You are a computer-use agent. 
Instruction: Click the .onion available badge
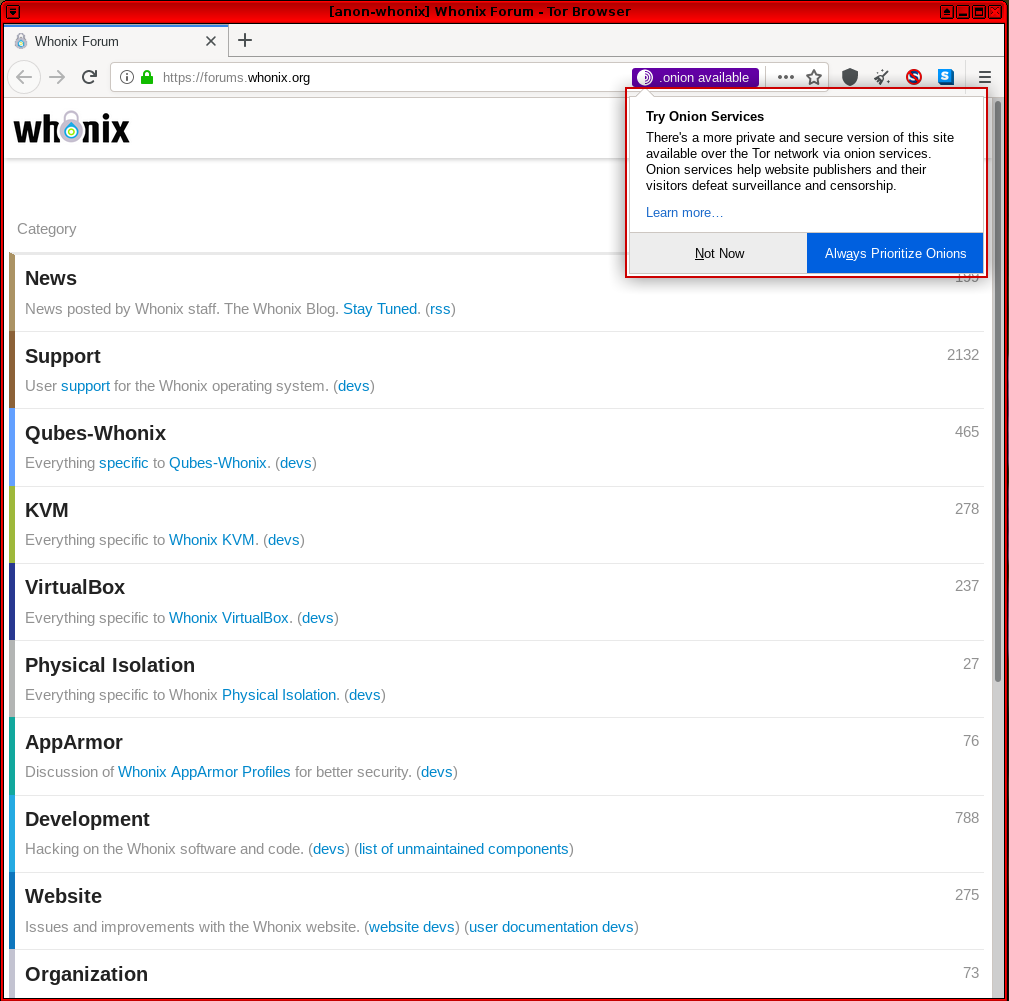pyautogui.click(x=695, y=77)
